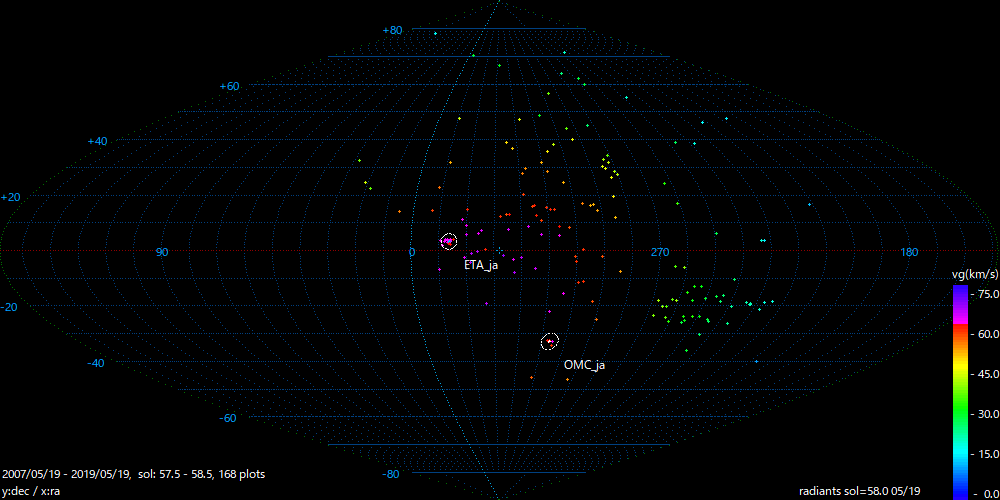This screenshot has height=500, width=1000.
Task: Click the circled ETA radiant marker
Action: click(448, 241)
